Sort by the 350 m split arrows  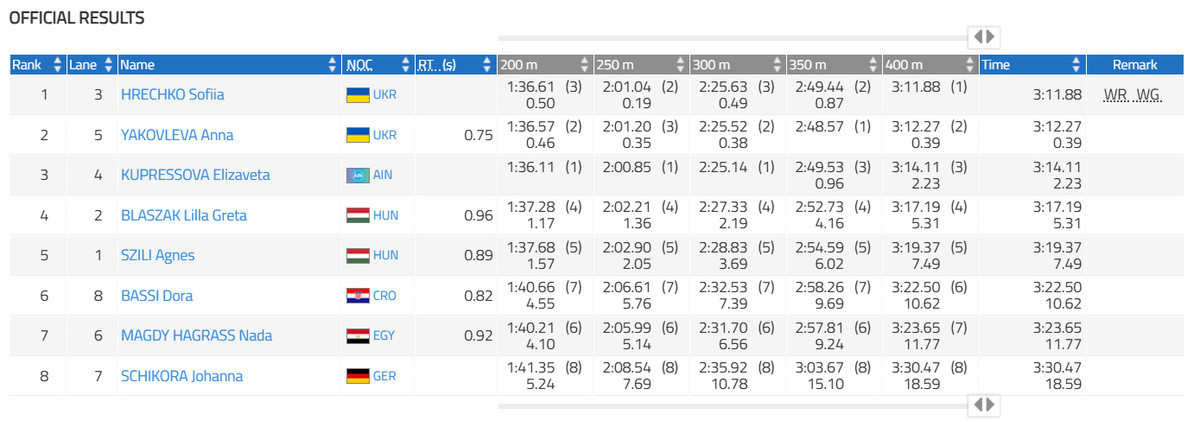pos(873,65)
